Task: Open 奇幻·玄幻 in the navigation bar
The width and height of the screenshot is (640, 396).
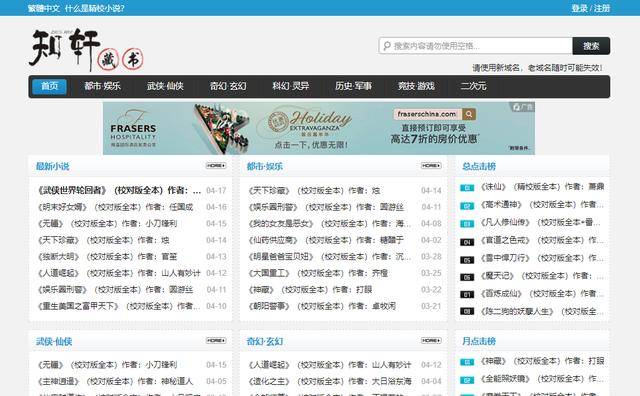Action: (x=228, y=86)
